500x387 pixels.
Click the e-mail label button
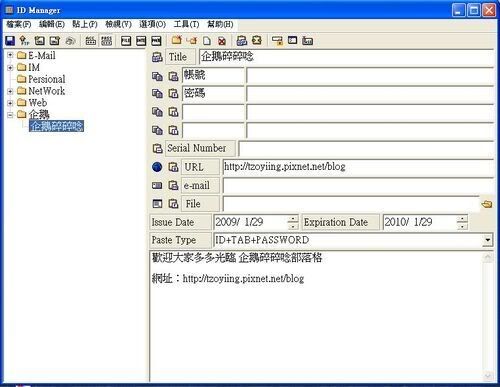coord(200,185)
